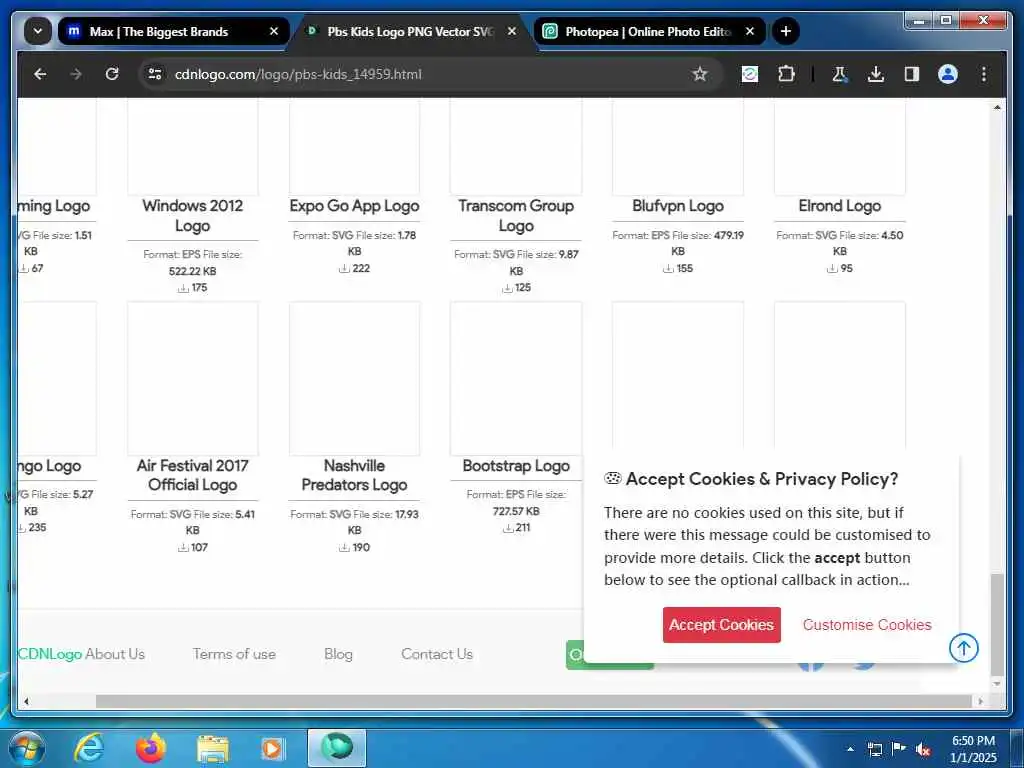This screenshot has width=1024, height=768.
Task: Click the Nashville Predators logo thumbnail
Action: [354, 378]
